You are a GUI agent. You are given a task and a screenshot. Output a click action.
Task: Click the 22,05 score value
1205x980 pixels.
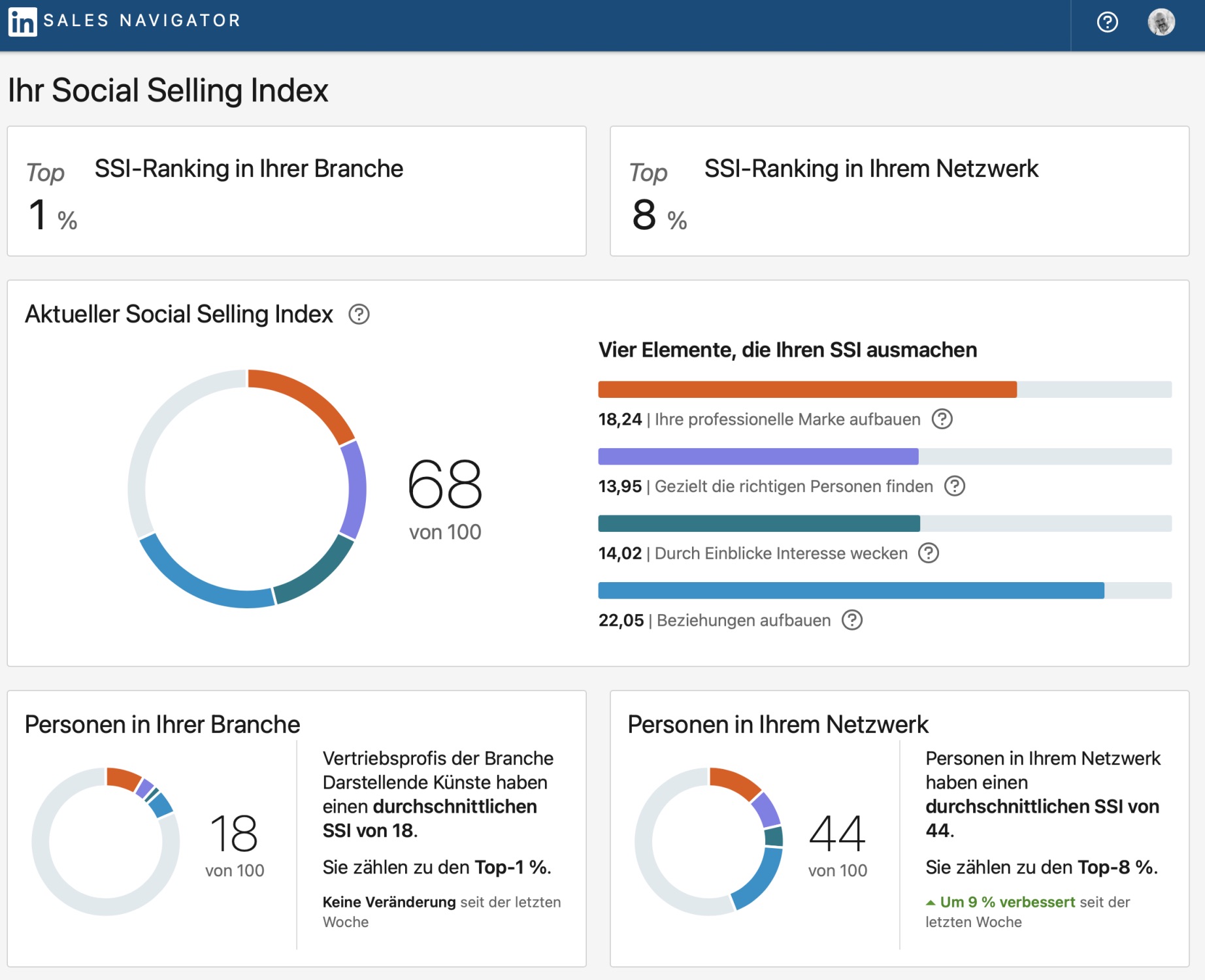621,621
